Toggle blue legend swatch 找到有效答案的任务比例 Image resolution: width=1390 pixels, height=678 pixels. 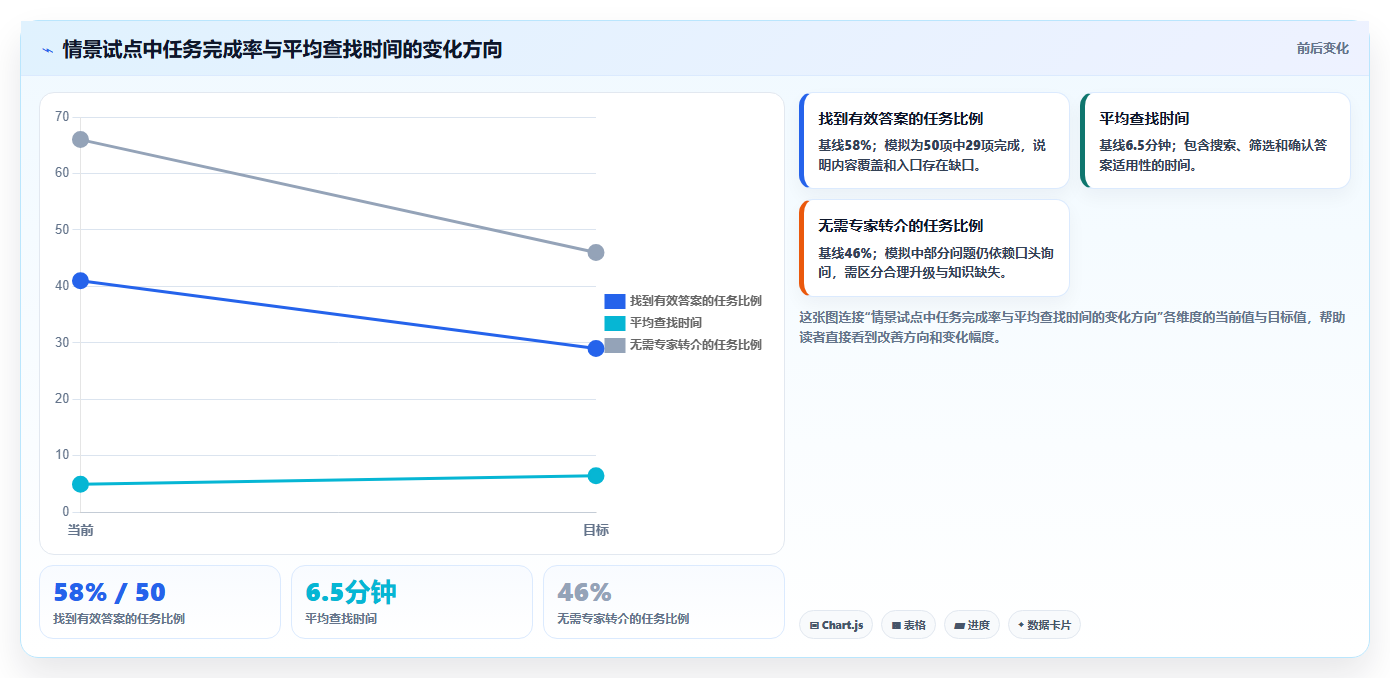click(x=615, y=301)
